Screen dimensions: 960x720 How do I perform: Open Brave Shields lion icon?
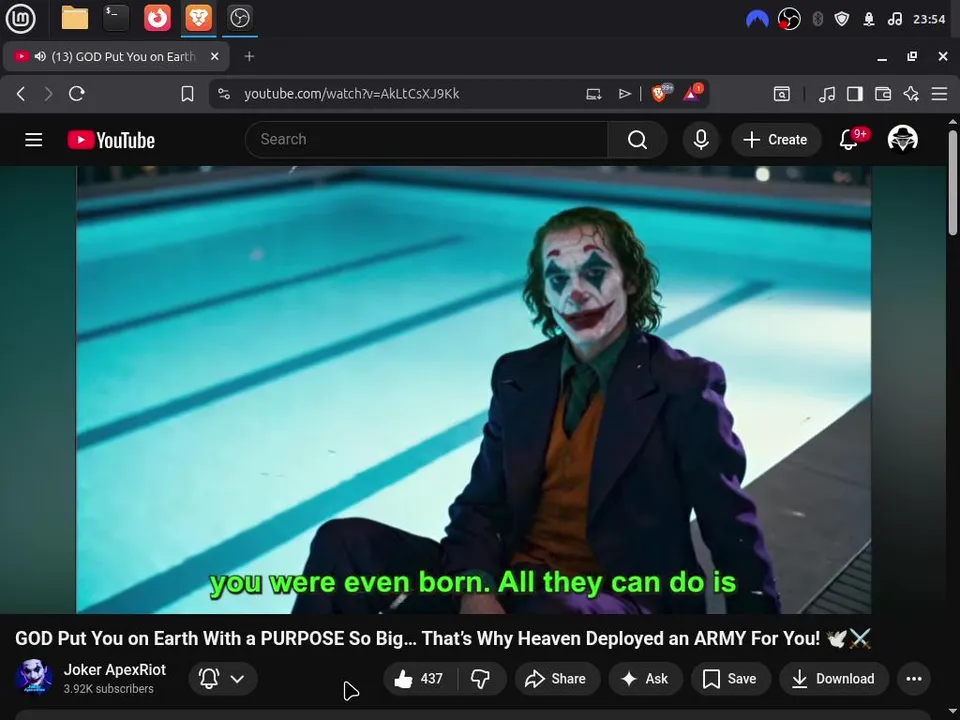point(661,93)
